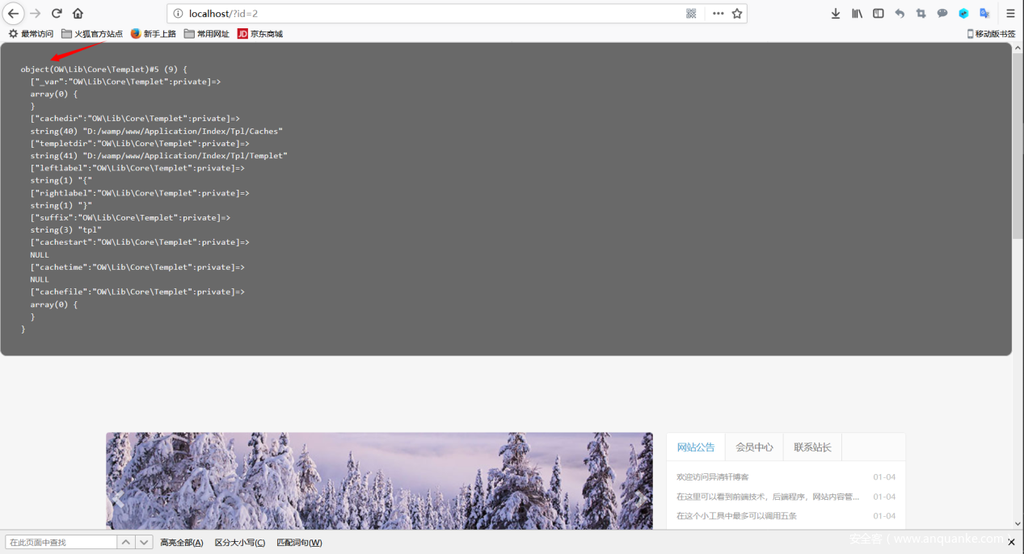1024x554 pixels.
Task: Bookmark this page with the star
Action: coord(737,14)
